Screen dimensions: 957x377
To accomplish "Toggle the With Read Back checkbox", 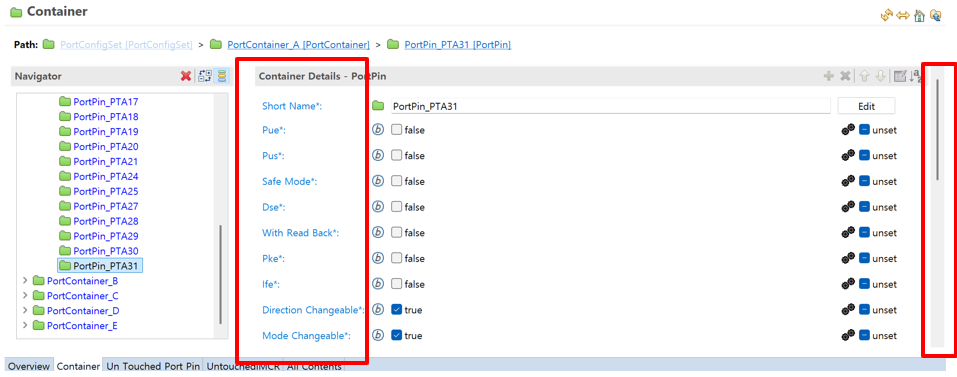I will pyautogui.click(x=397, y=232).
